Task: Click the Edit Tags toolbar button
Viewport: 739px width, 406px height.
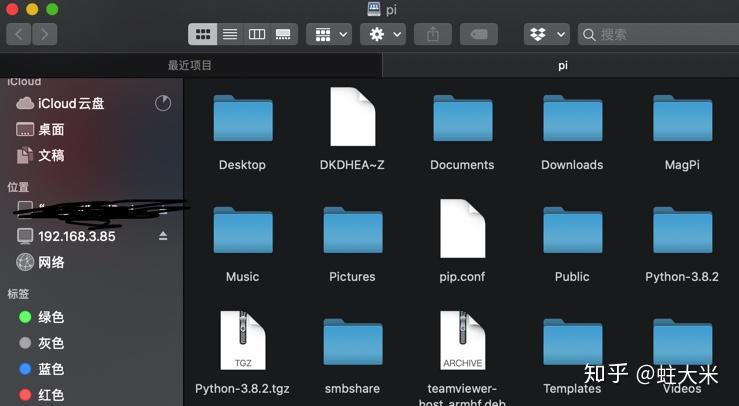Action: (x=478, y=34)
